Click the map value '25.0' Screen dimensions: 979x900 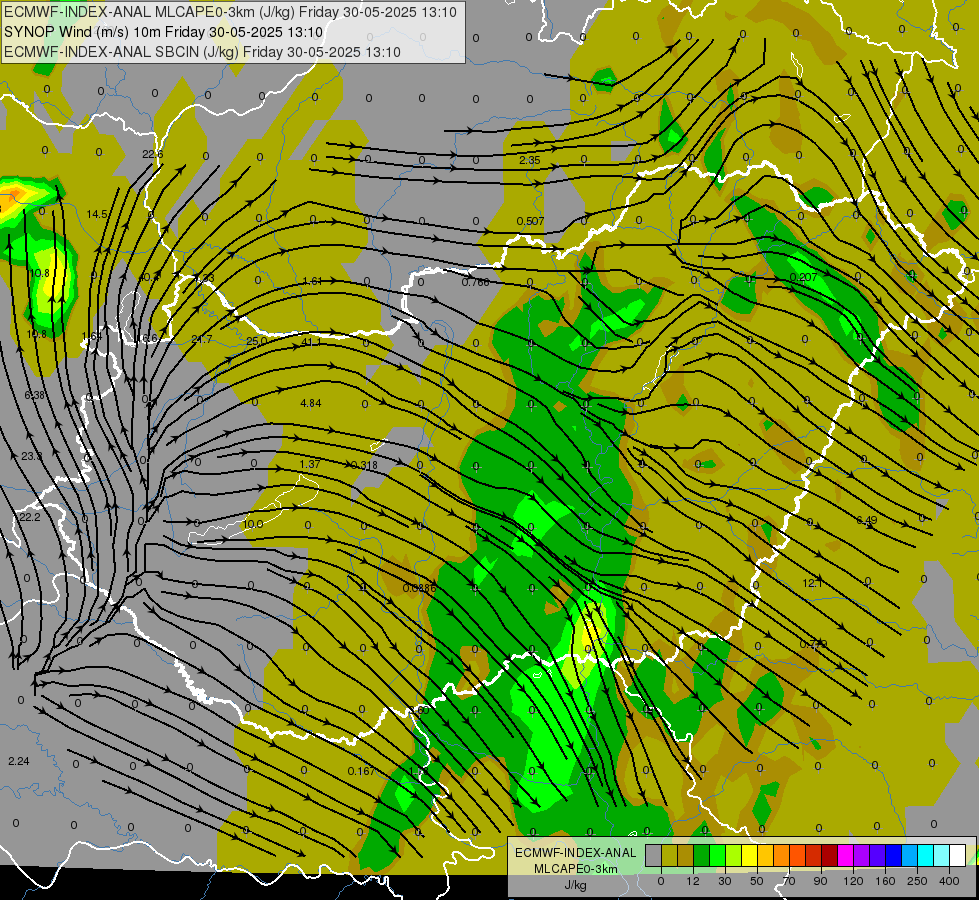[257, 342]
